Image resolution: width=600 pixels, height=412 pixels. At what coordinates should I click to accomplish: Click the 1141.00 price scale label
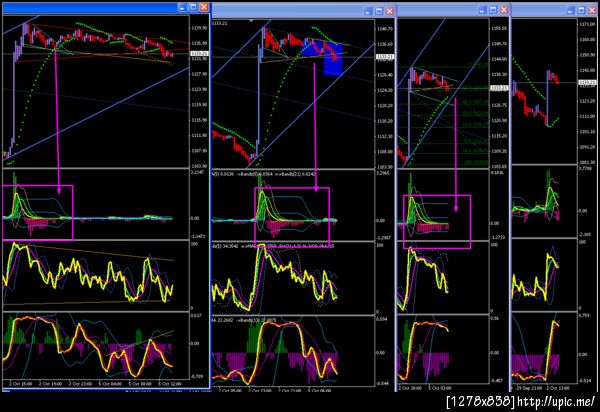(x=587, y=70)
